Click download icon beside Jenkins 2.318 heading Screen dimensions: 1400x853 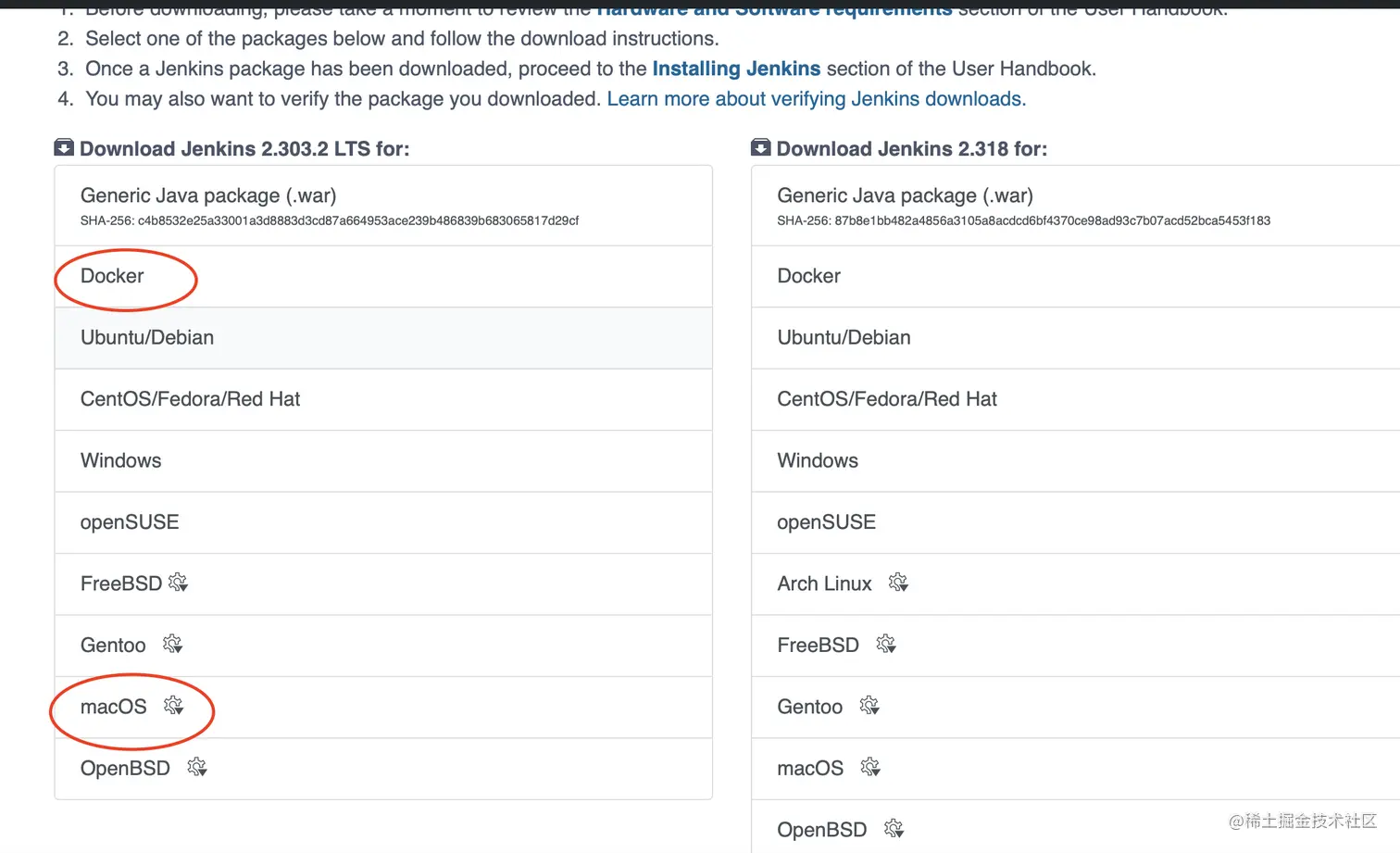pos(761,147)
